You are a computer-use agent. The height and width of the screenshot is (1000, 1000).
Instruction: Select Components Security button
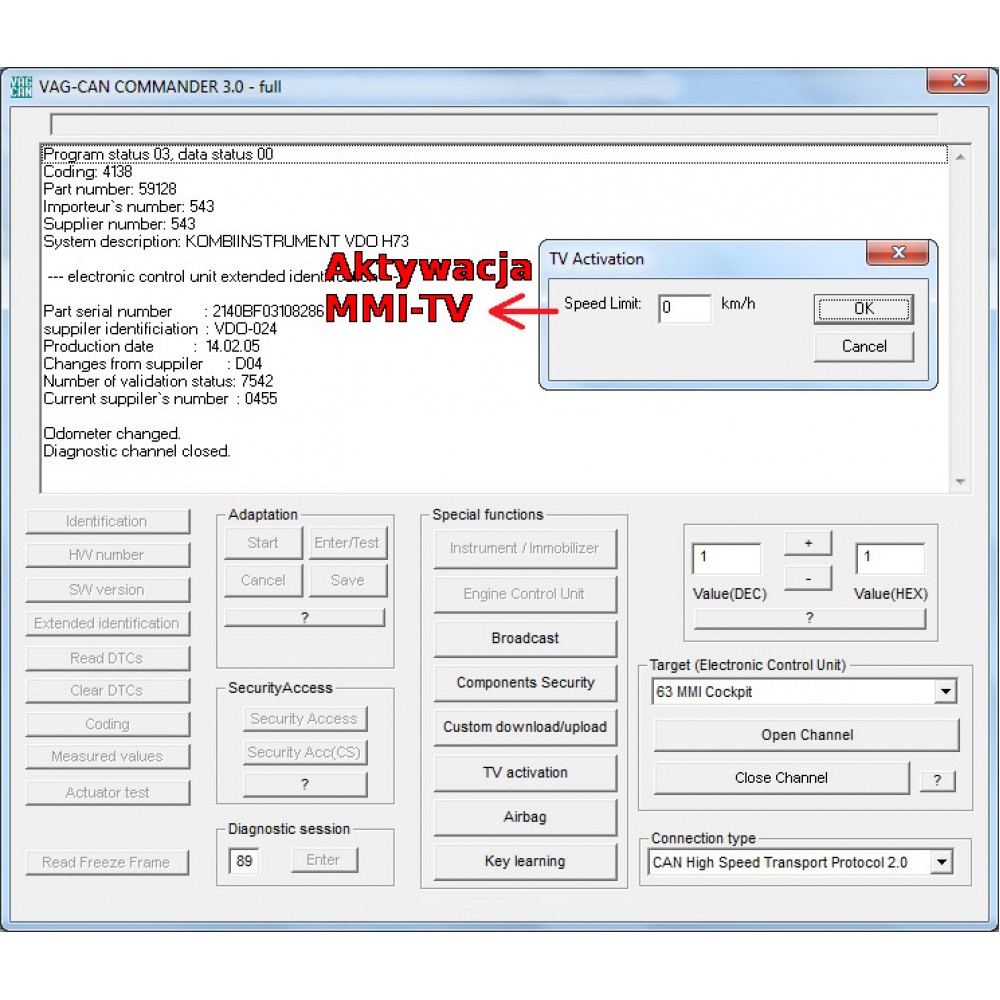525,683
